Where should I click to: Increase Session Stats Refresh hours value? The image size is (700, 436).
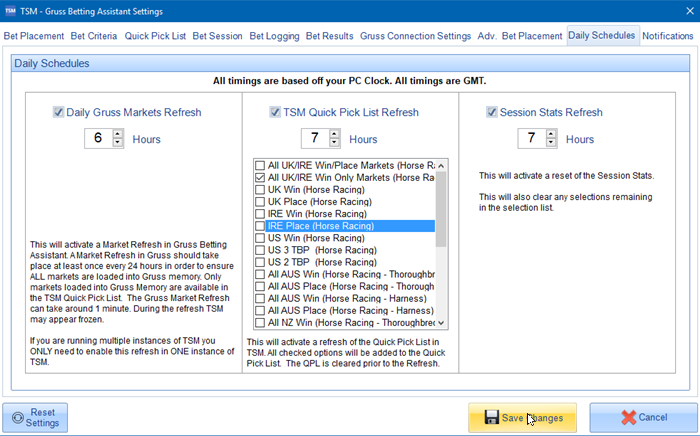(552, 134)
